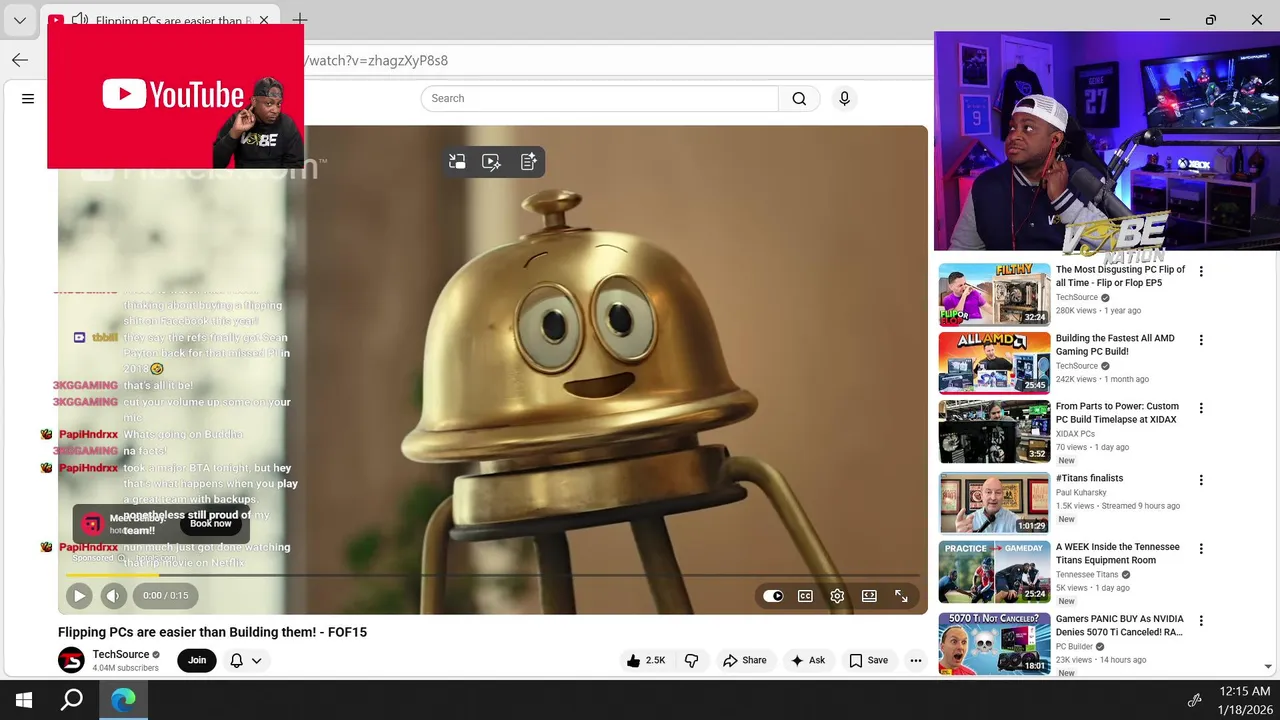Click 'XIDAX PCs' channel name

pyautogui.click(x=1075, y=434)
